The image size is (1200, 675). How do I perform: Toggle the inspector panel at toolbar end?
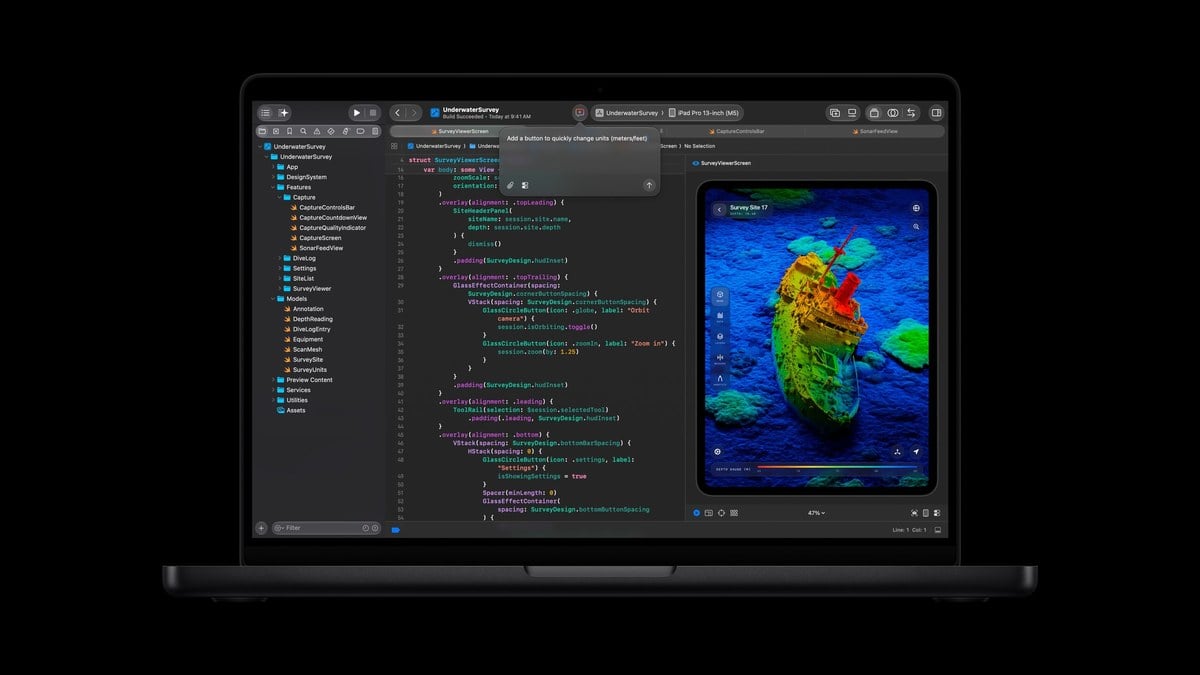[936, 113]
